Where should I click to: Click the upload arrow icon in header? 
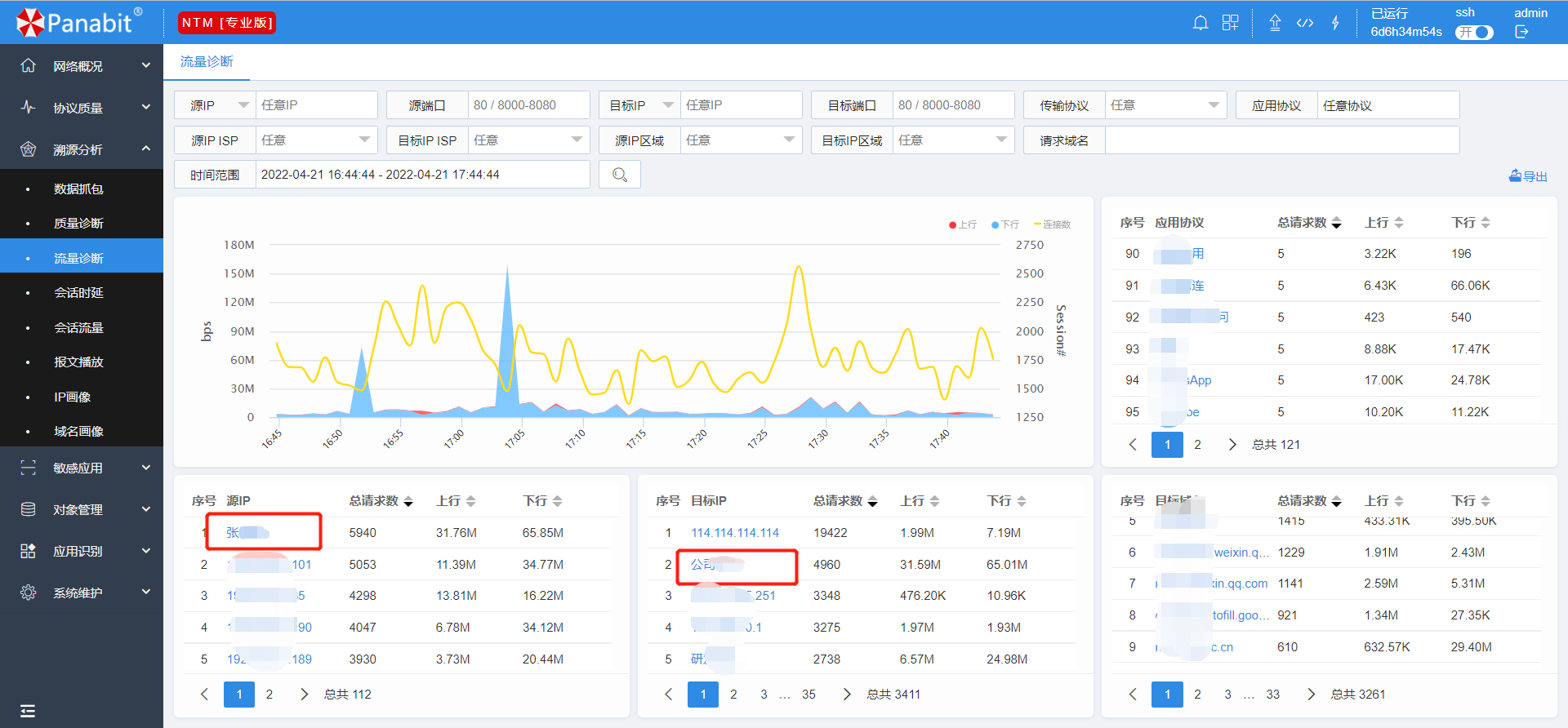click(1275, 23)
